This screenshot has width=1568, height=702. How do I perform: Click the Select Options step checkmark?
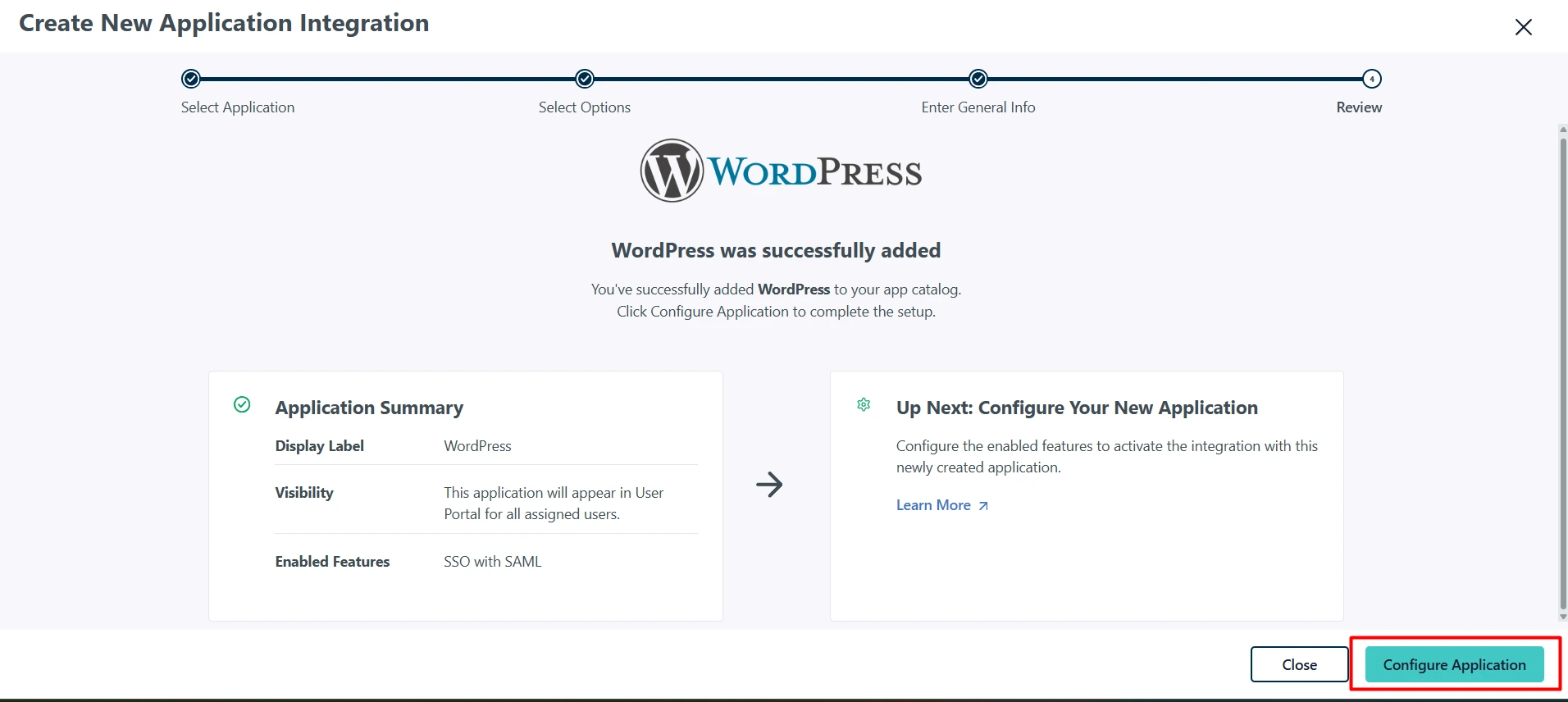pyautogui.click(x=585, y=79)
